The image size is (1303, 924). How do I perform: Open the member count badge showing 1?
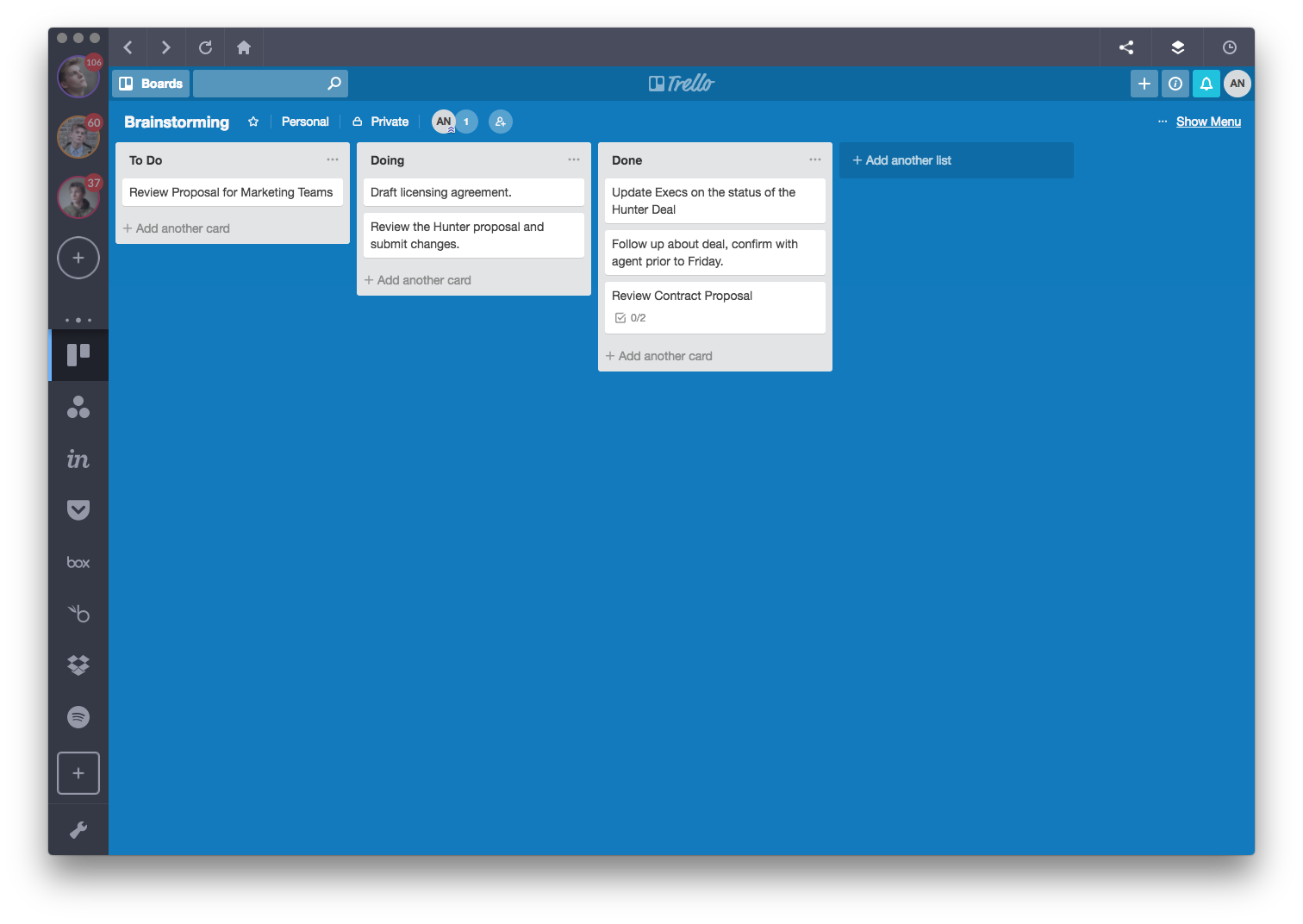coord(466,122)
